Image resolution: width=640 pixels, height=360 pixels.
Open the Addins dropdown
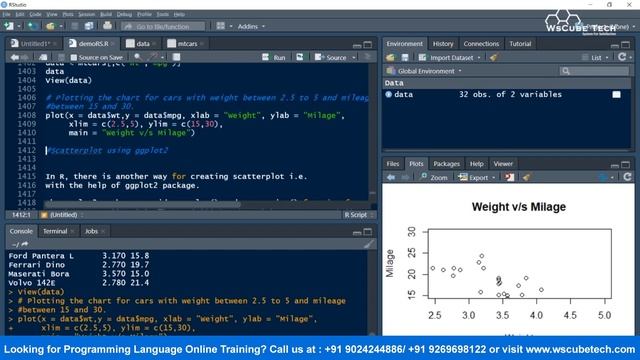pos(251,27)
